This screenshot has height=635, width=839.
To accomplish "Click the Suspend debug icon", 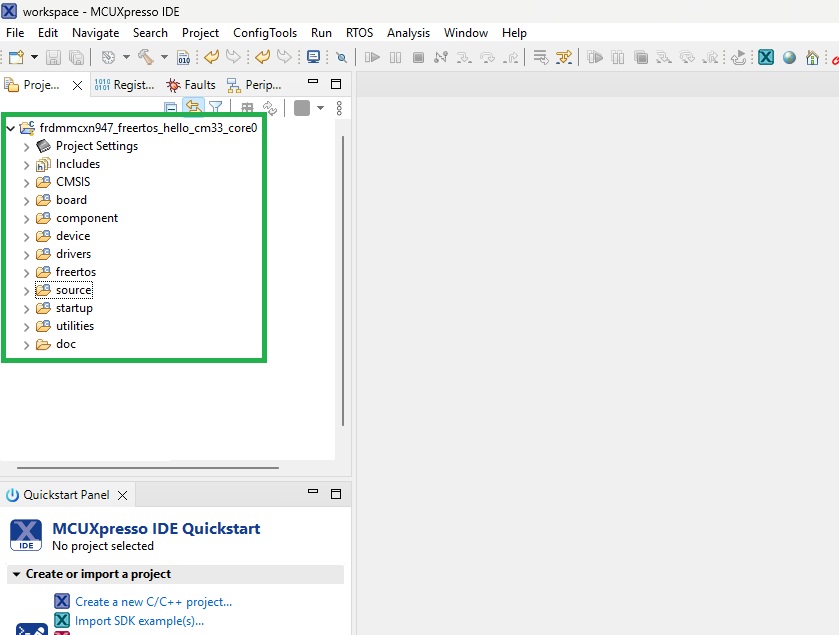I will [x=394, y=57].
